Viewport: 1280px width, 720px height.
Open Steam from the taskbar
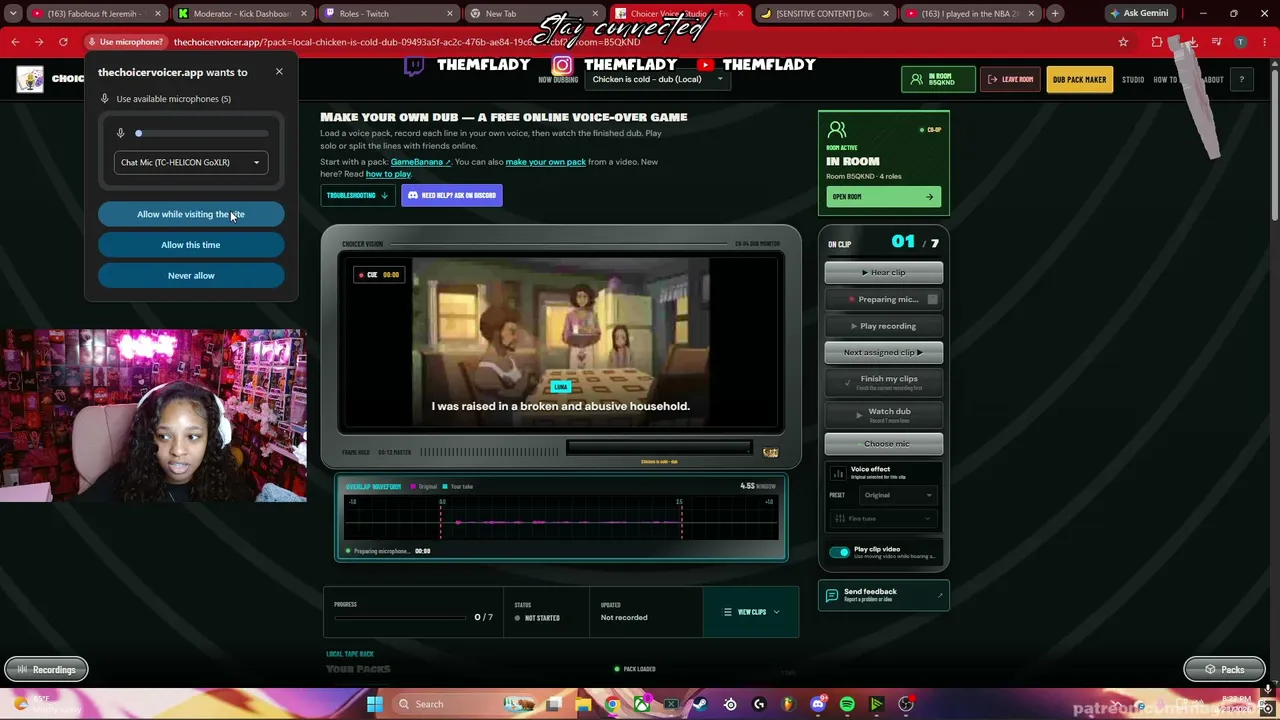click(x=700, y=704)
